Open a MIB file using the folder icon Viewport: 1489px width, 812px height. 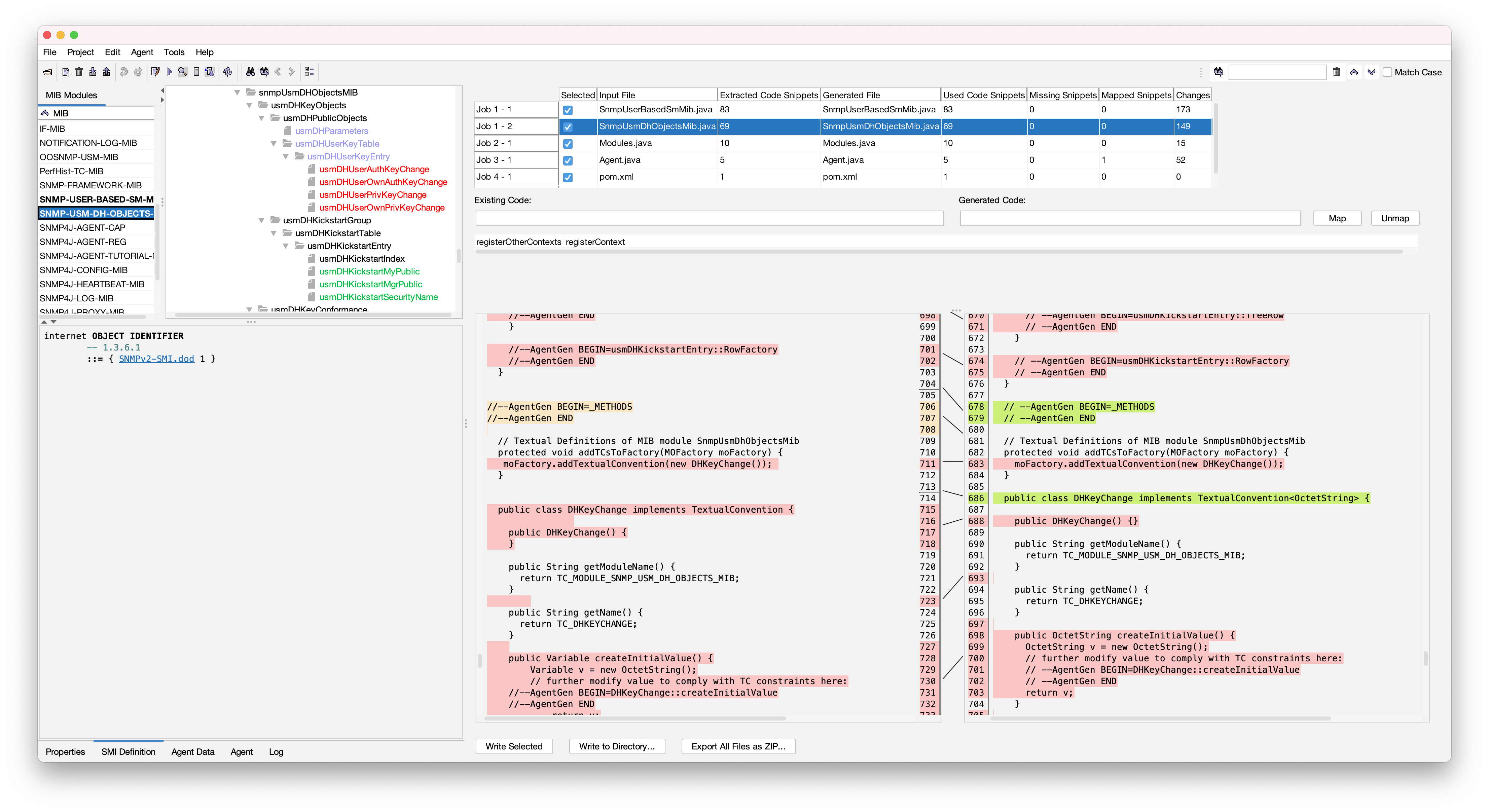(48, 72)
